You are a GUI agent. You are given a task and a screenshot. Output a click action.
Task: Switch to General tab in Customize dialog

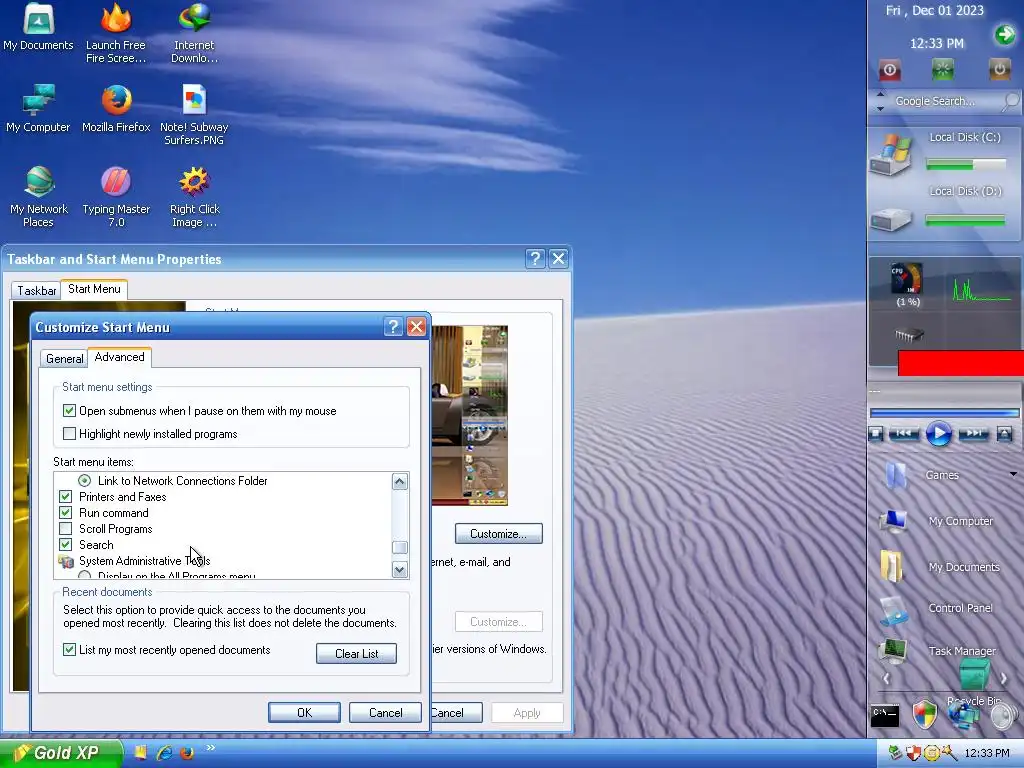click(64, 359)
